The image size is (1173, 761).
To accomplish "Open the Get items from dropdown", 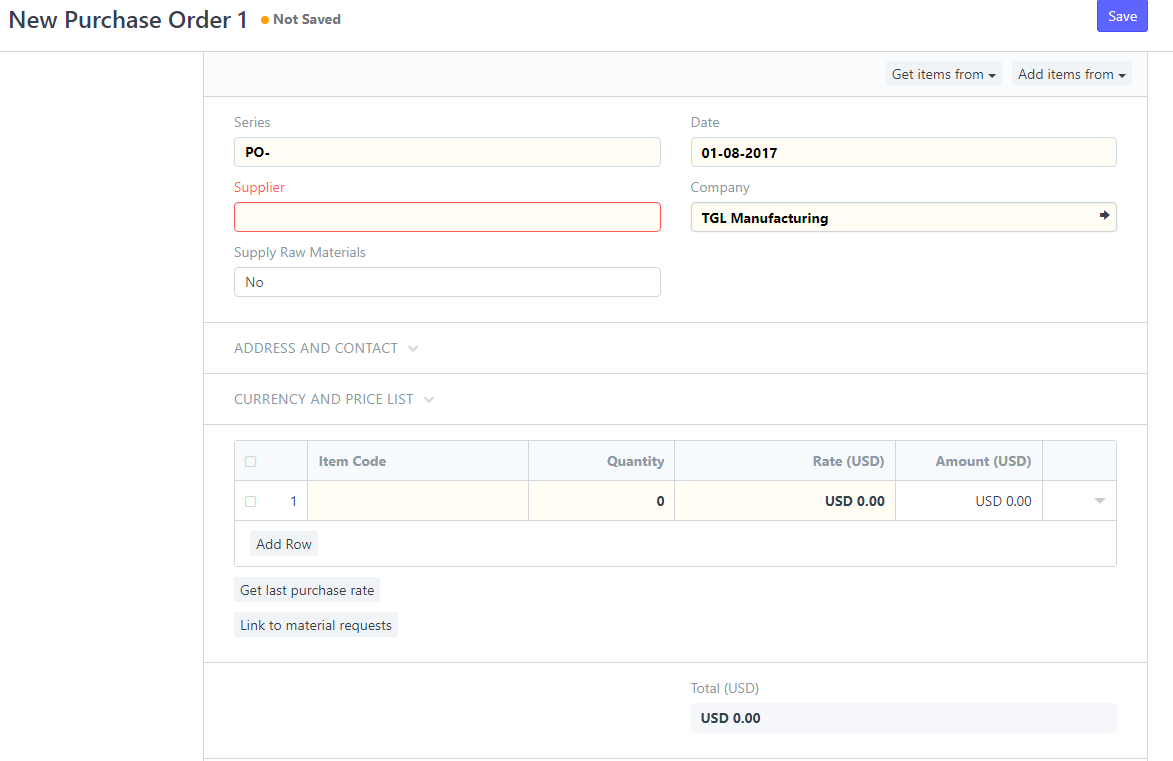I will point(942,73).
